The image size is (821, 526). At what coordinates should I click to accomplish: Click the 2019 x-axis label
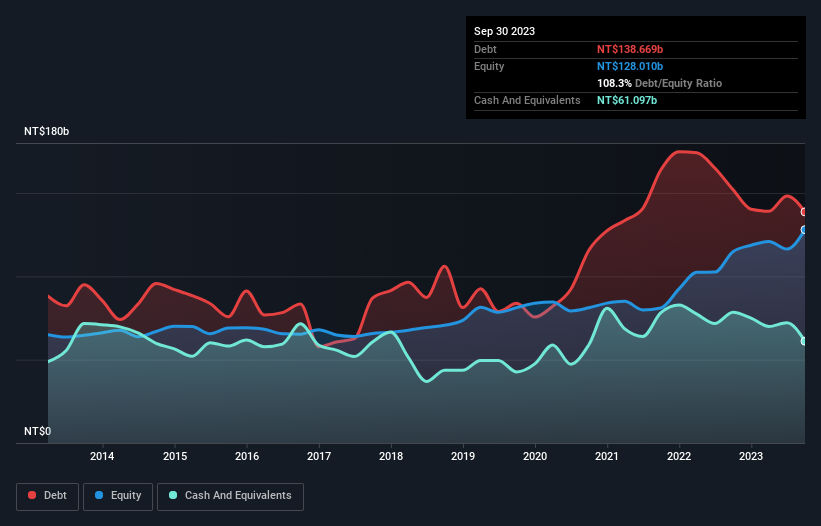(463, 456)
